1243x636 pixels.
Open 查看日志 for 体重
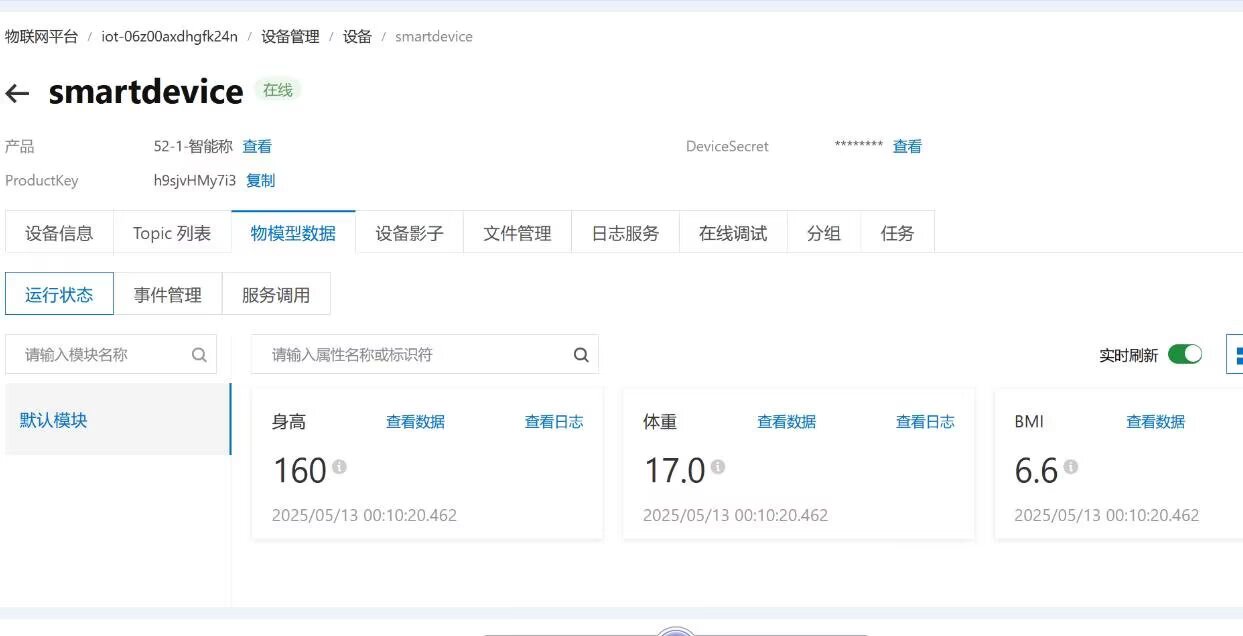tap(925, 421)
